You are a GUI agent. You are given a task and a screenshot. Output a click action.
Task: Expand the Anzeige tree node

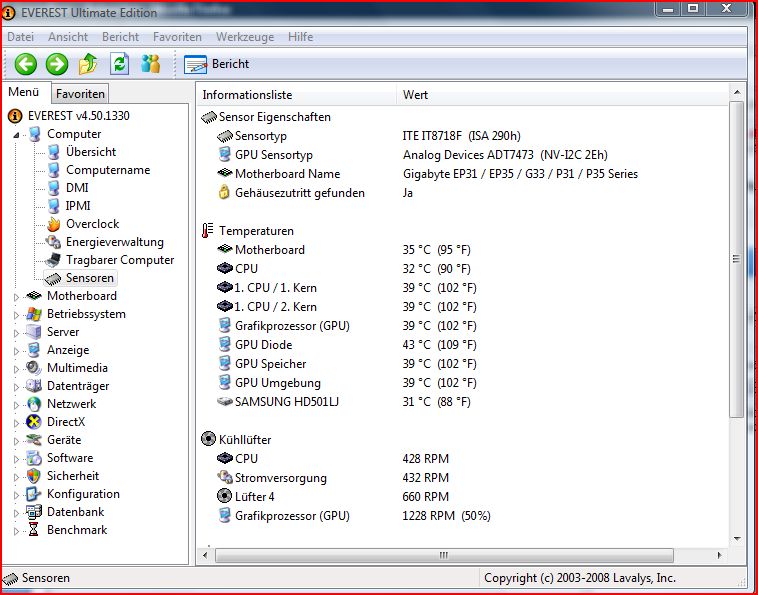click(x=16, y=351)
